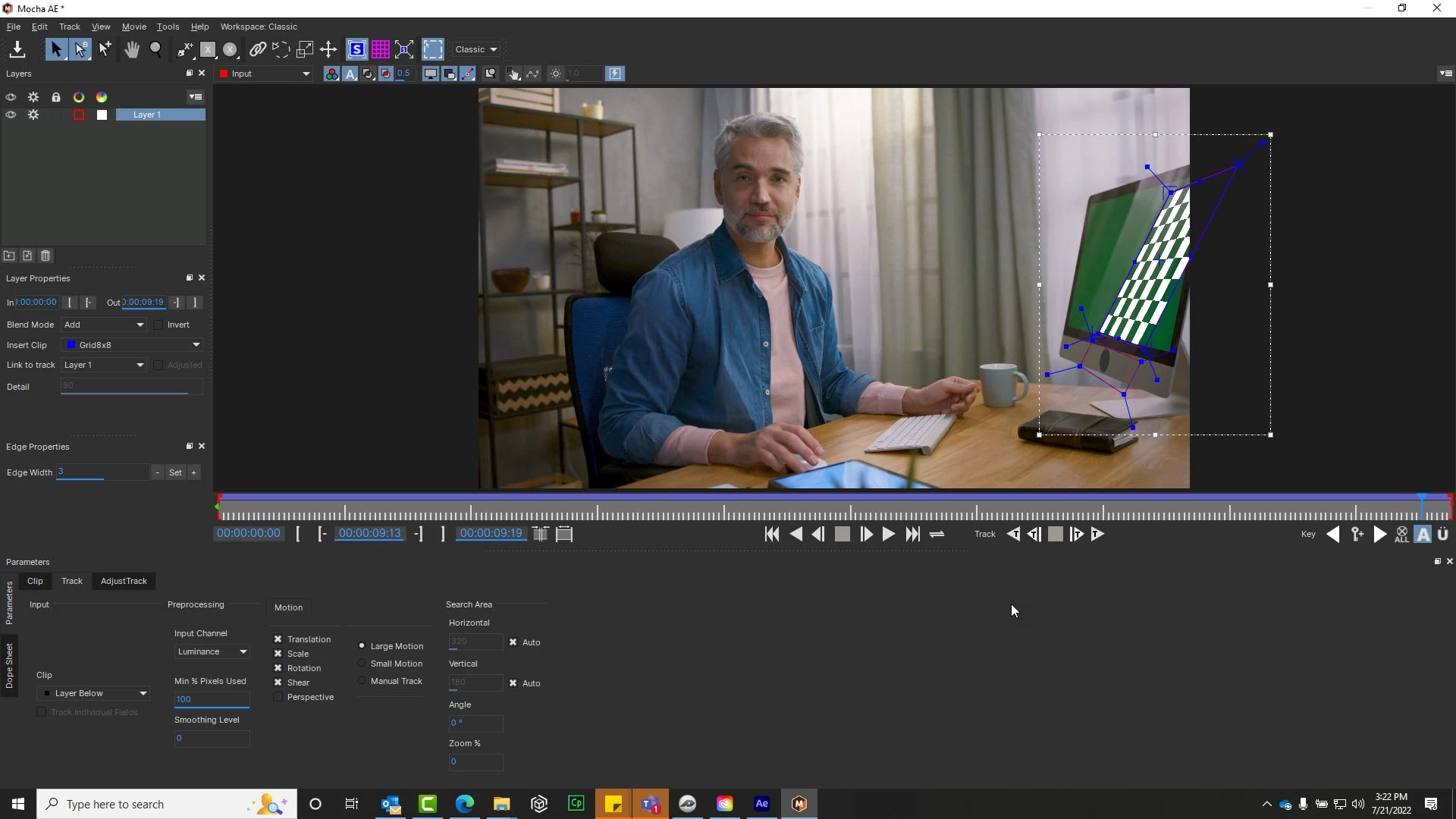
Task: Click the save/export download icon
Action: (x=17, y=50)
